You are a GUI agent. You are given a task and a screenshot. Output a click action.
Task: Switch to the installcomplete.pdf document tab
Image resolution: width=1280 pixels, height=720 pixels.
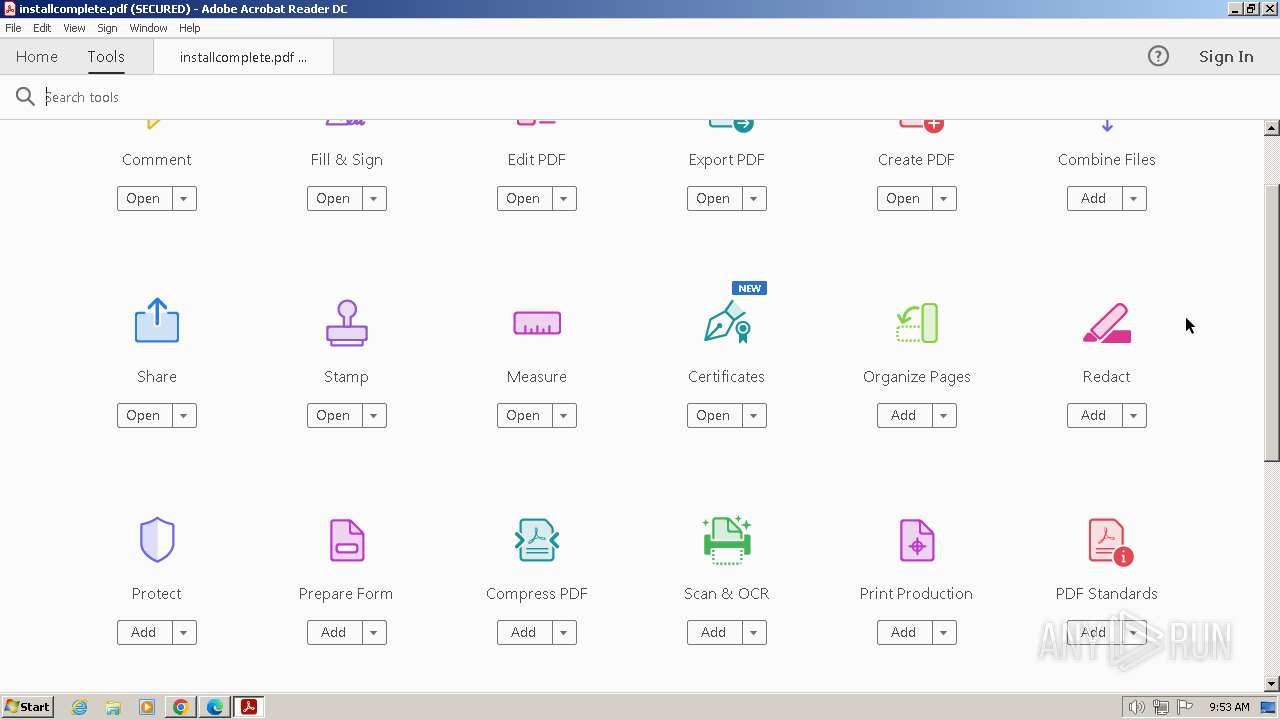(243, 57)
